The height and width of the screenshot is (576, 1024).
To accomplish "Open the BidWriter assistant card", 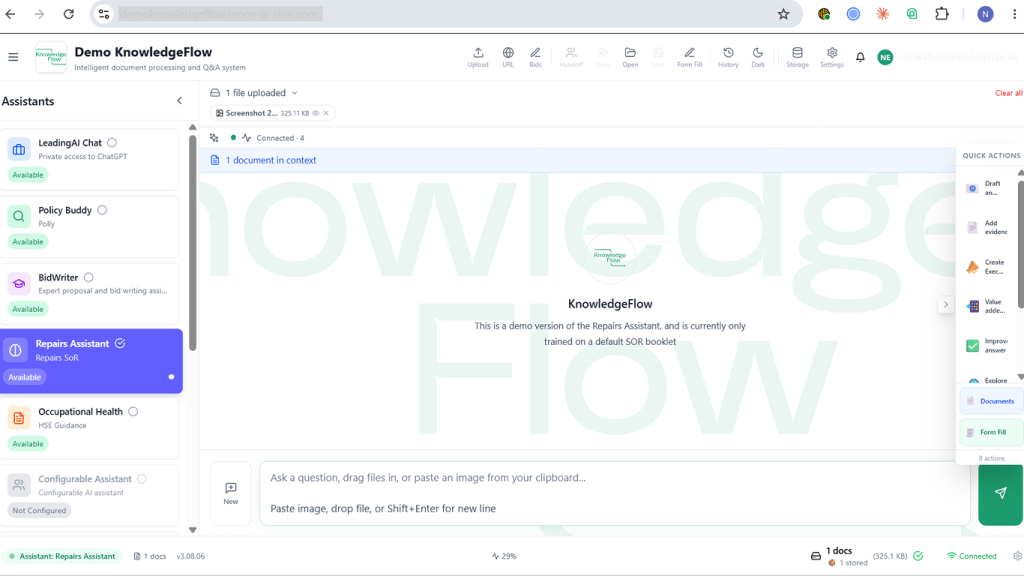I will [x=89, y=293].
